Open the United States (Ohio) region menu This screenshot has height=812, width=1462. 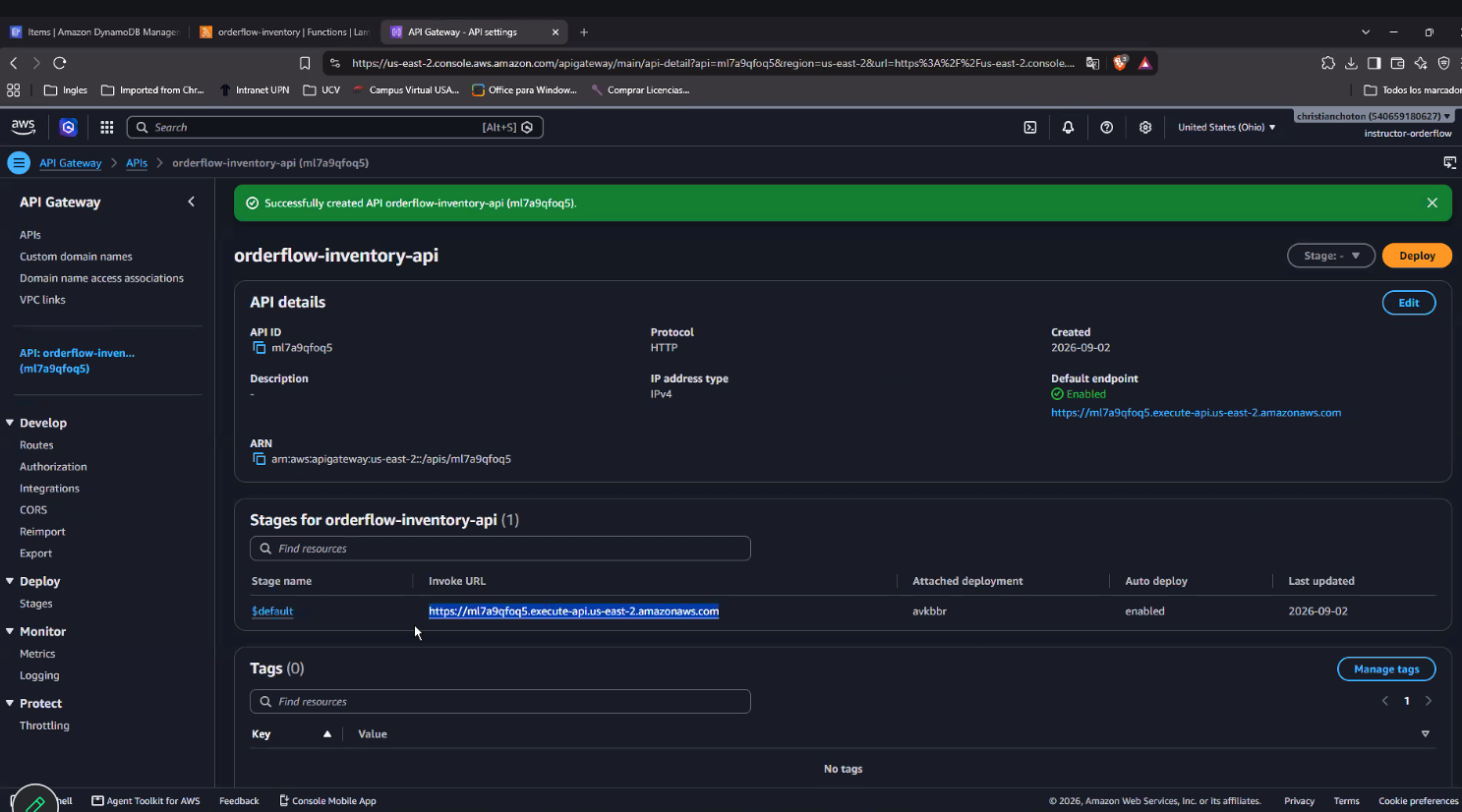(1227, 128)
